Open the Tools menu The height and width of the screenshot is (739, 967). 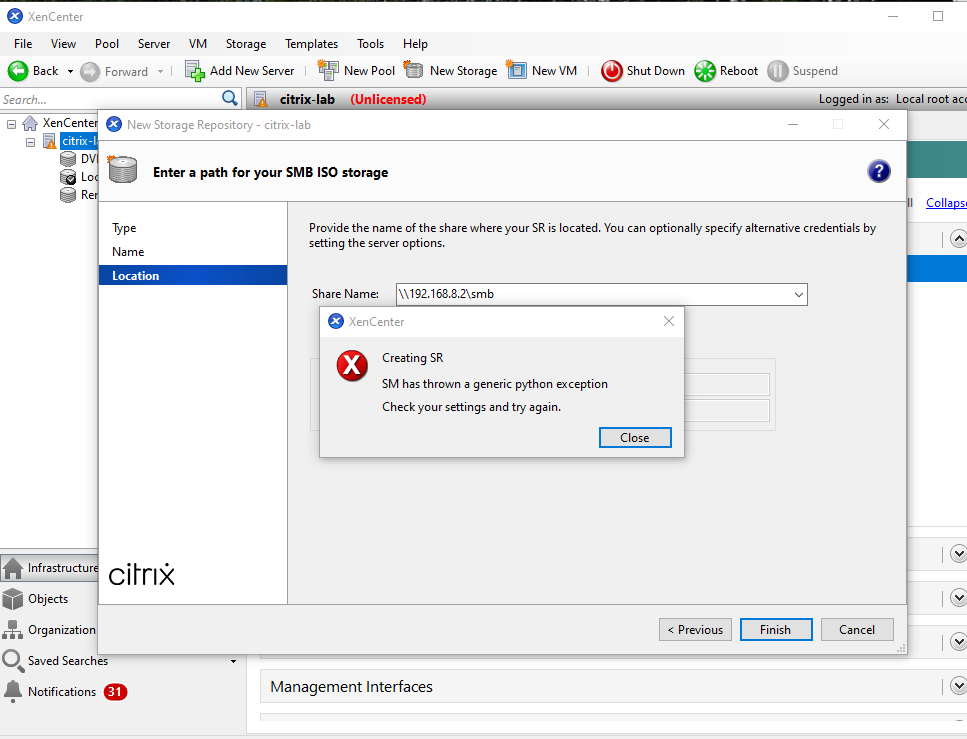(x=370, y=44)
